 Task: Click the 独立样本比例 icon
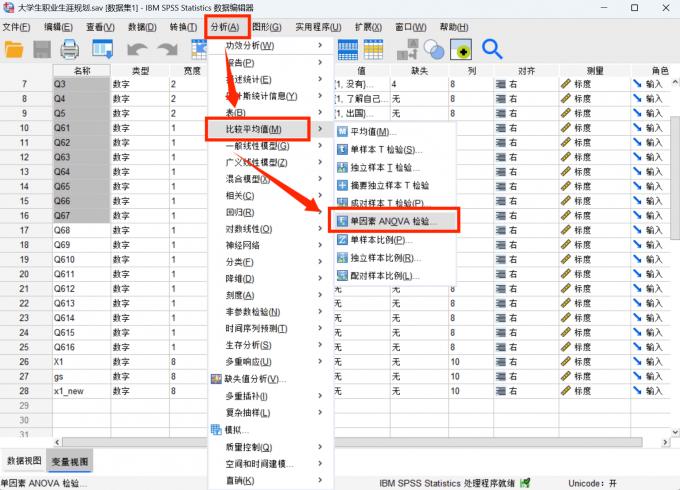[343, 258]
